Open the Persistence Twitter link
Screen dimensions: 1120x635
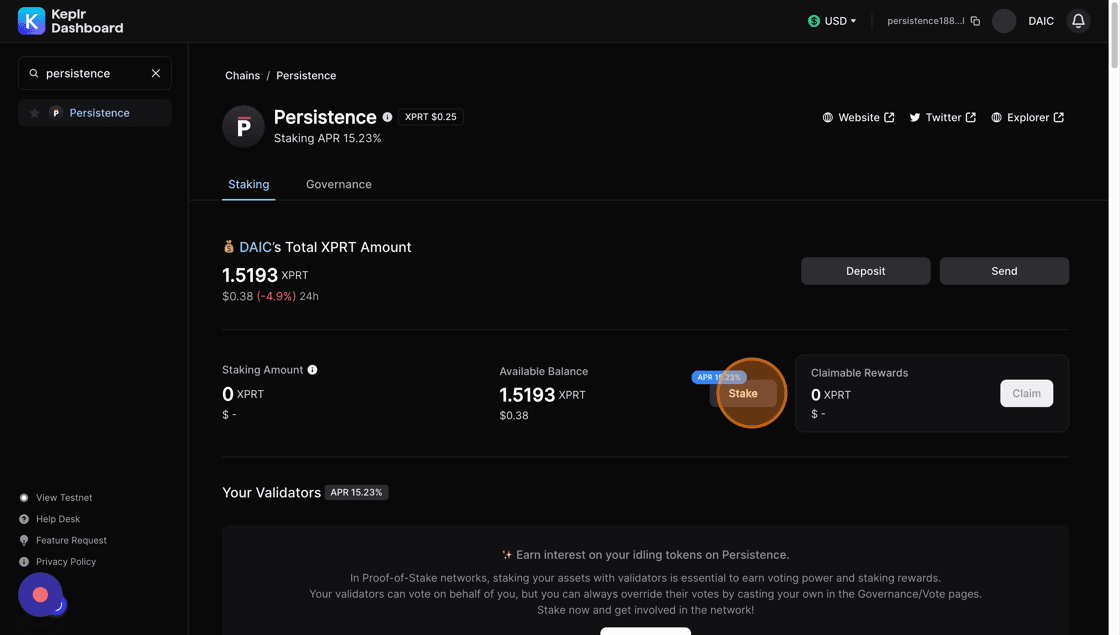(x=942, y=117)
